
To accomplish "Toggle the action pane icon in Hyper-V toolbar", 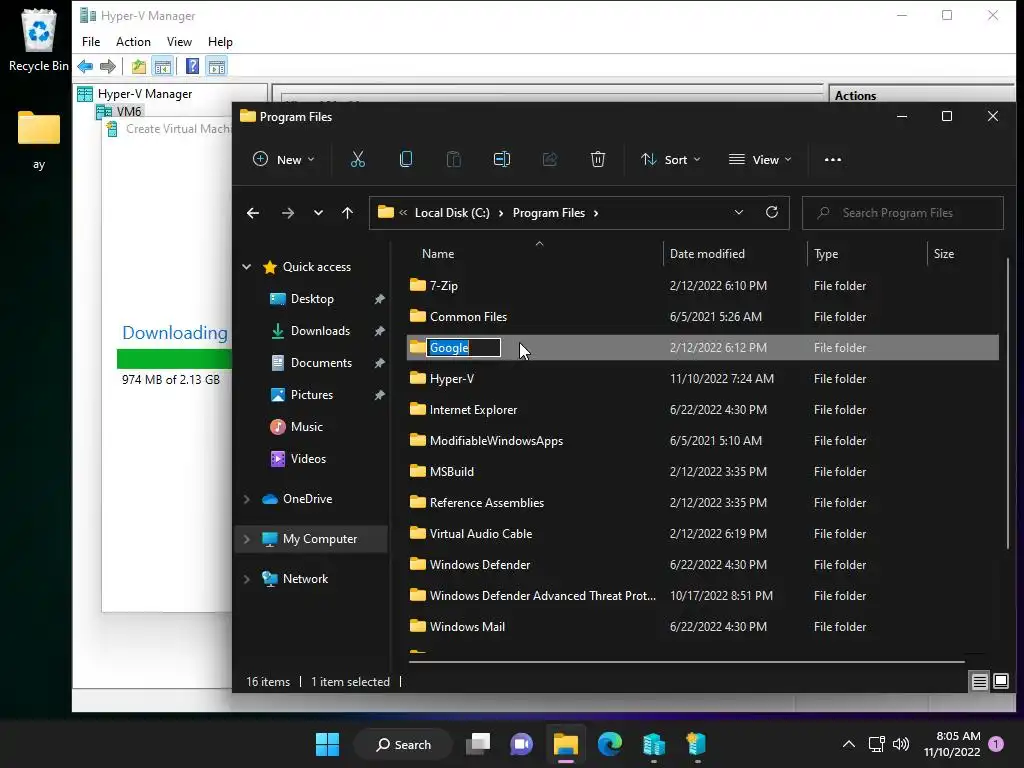I will pyautogui.click(x=217, y=66).
